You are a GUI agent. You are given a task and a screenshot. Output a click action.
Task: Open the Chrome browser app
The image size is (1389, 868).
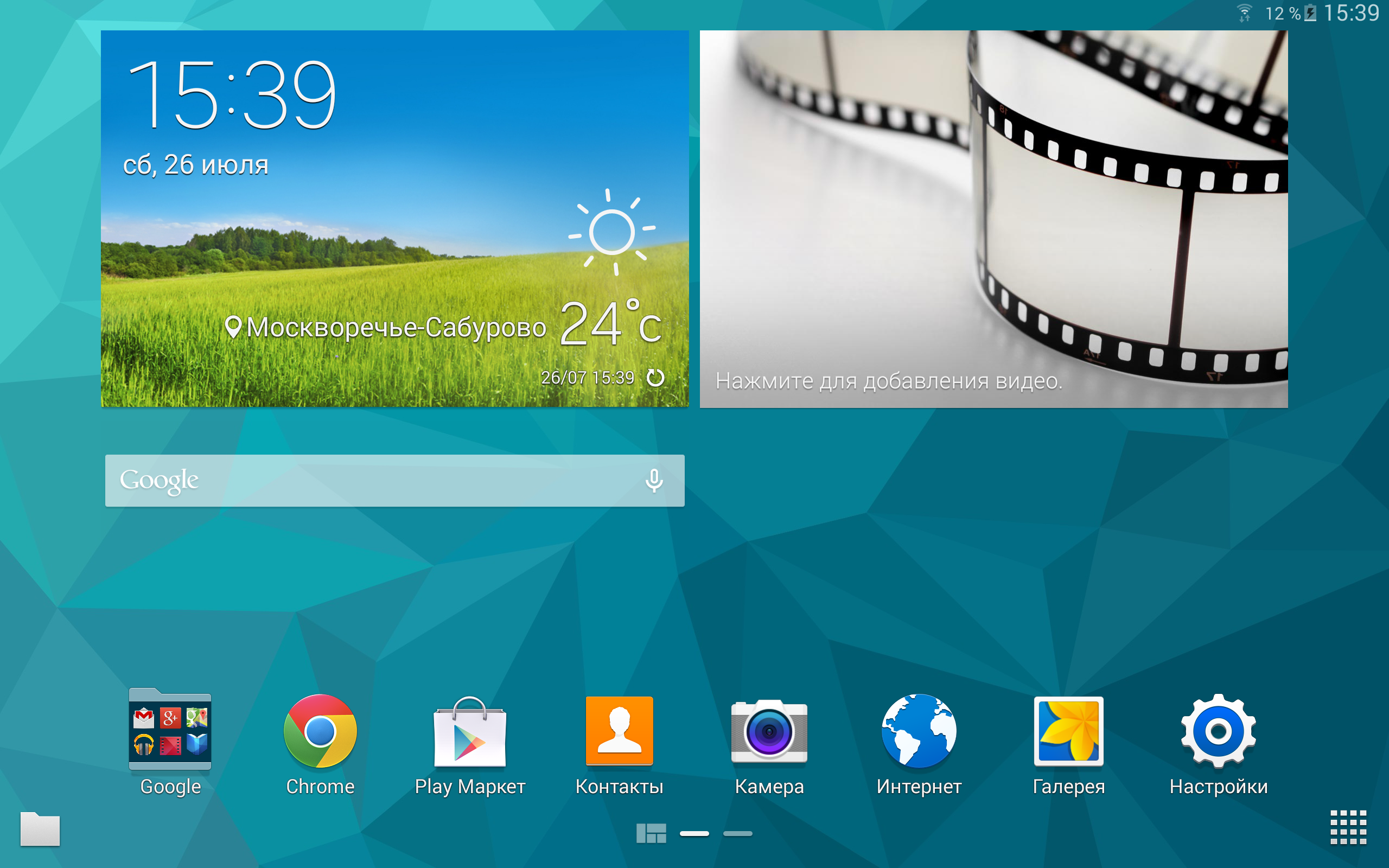coord(320,731)
